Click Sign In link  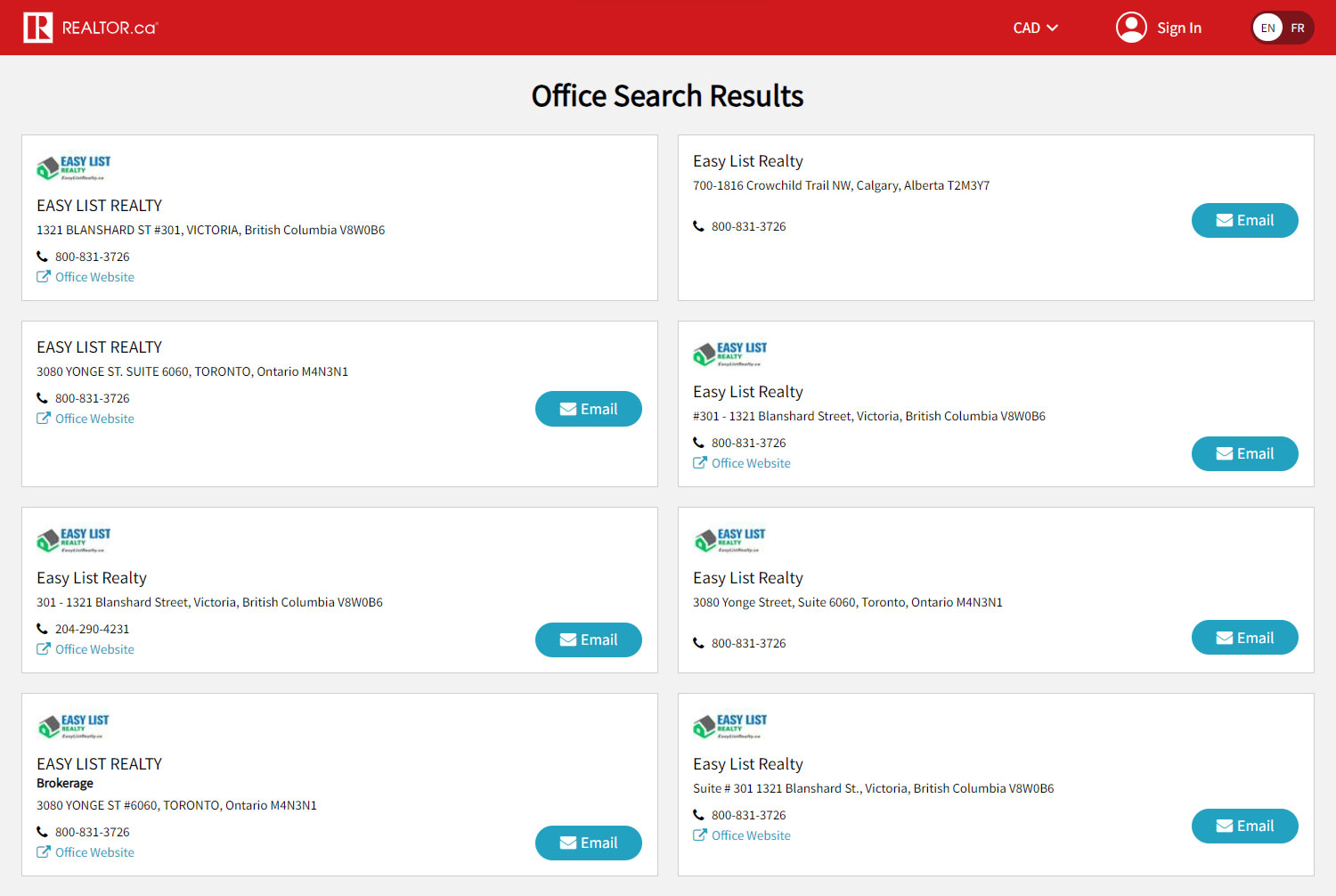[1178, 28]
